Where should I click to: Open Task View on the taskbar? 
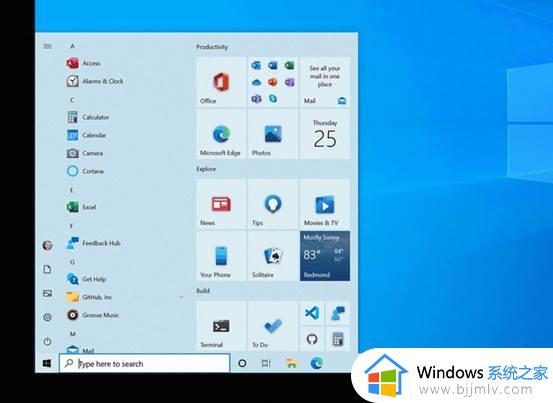(x=266, y=363)
